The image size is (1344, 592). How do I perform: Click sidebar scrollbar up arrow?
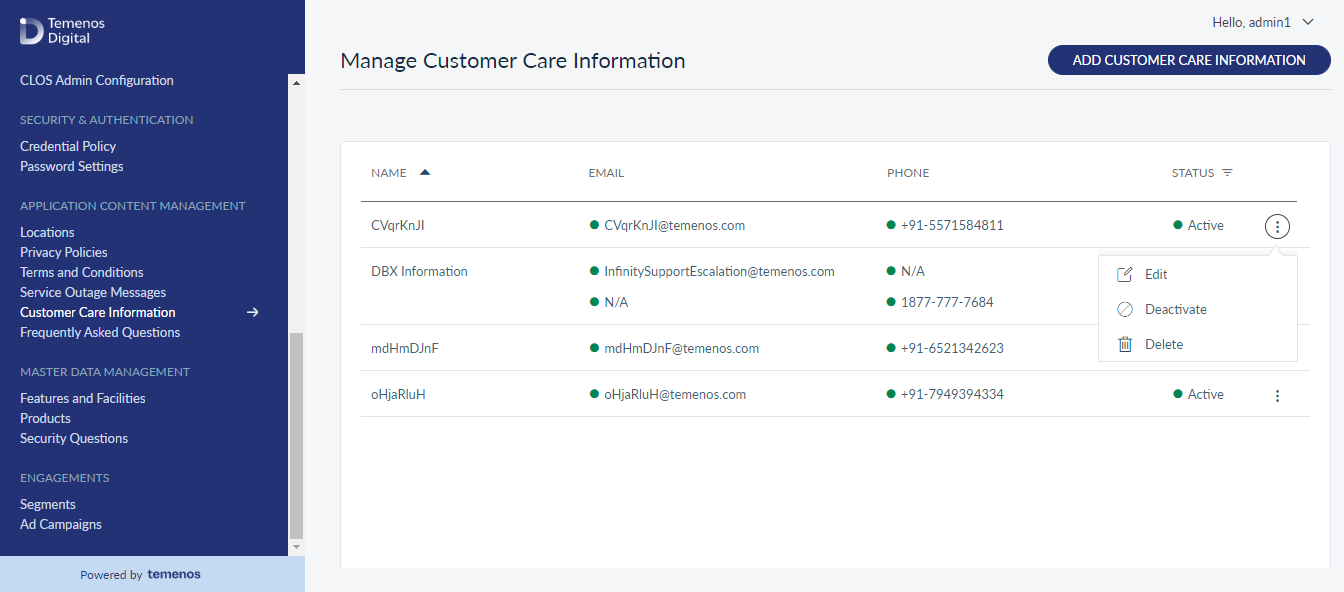click(x=296, y=82)
